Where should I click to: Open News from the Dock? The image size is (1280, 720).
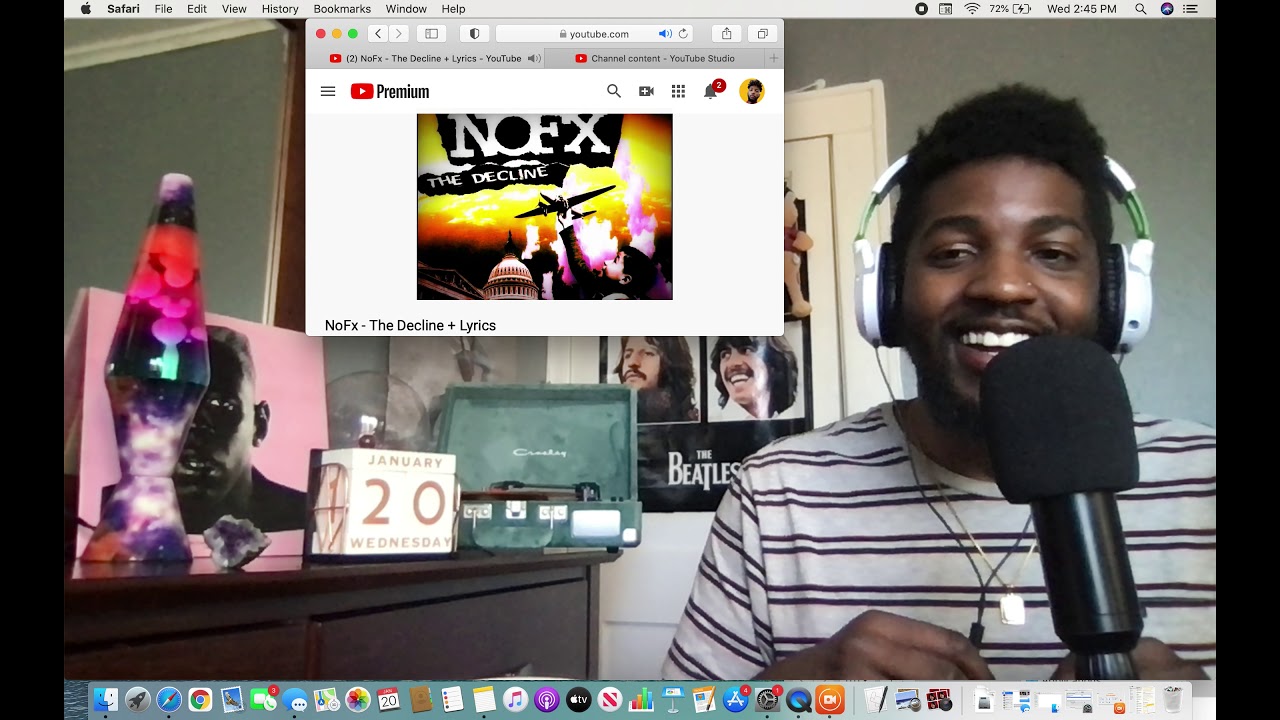point(609,700)
